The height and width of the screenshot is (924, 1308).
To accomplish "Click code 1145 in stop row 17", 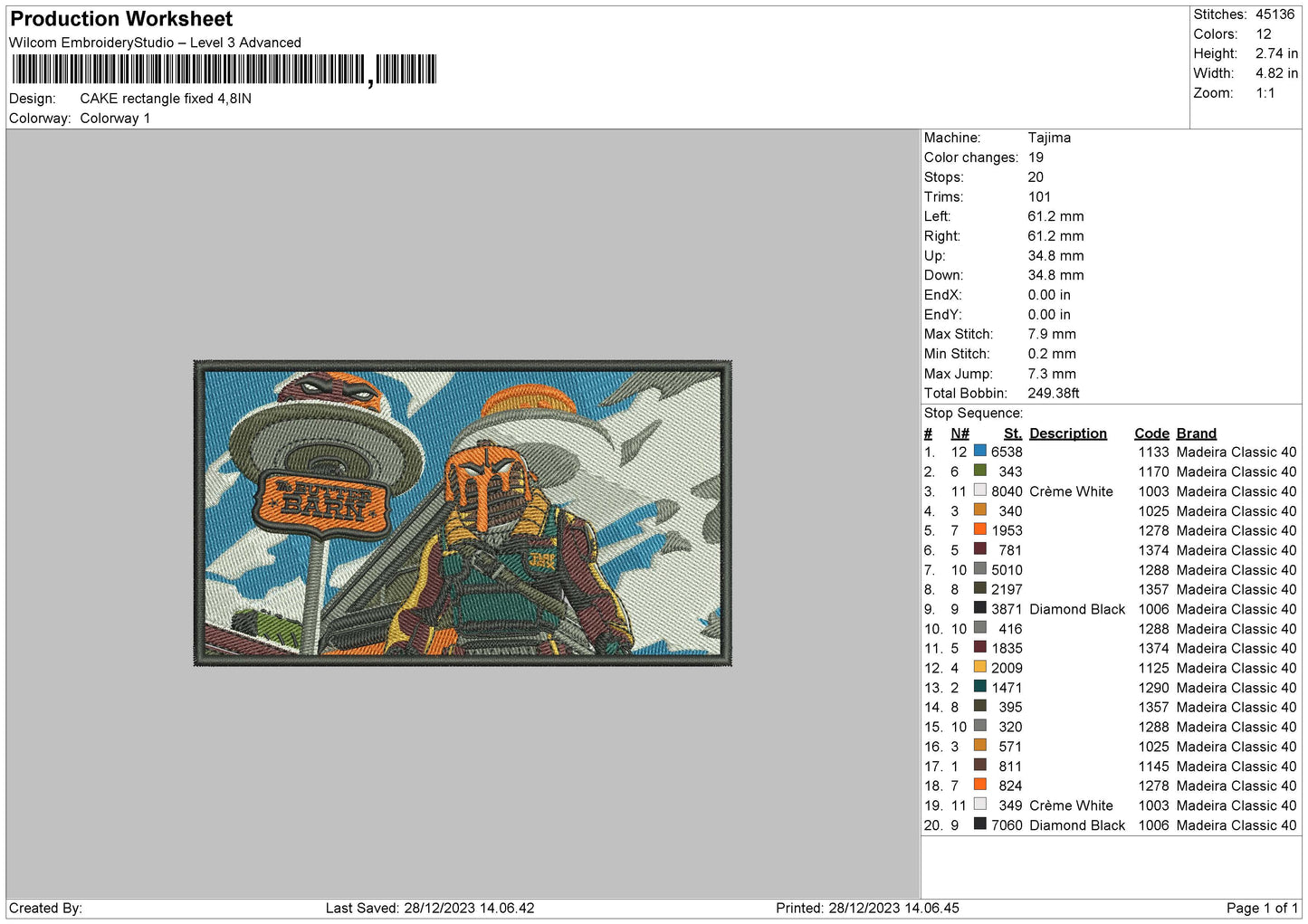I will pos(1153,767).
